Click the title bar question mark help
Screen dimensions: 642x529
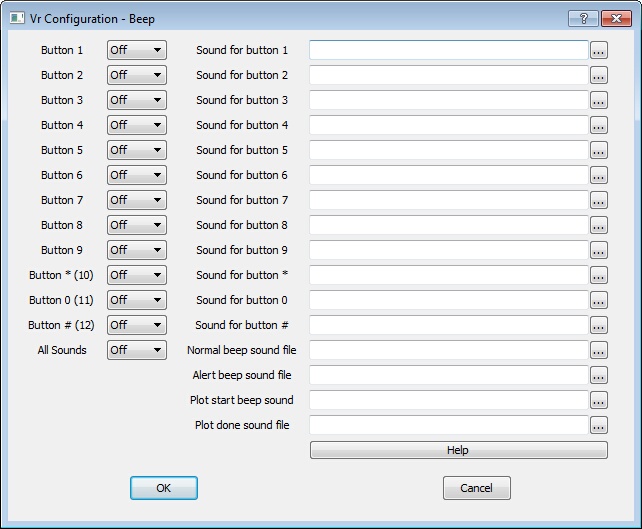pyautogui.click(x=583, y=18)
